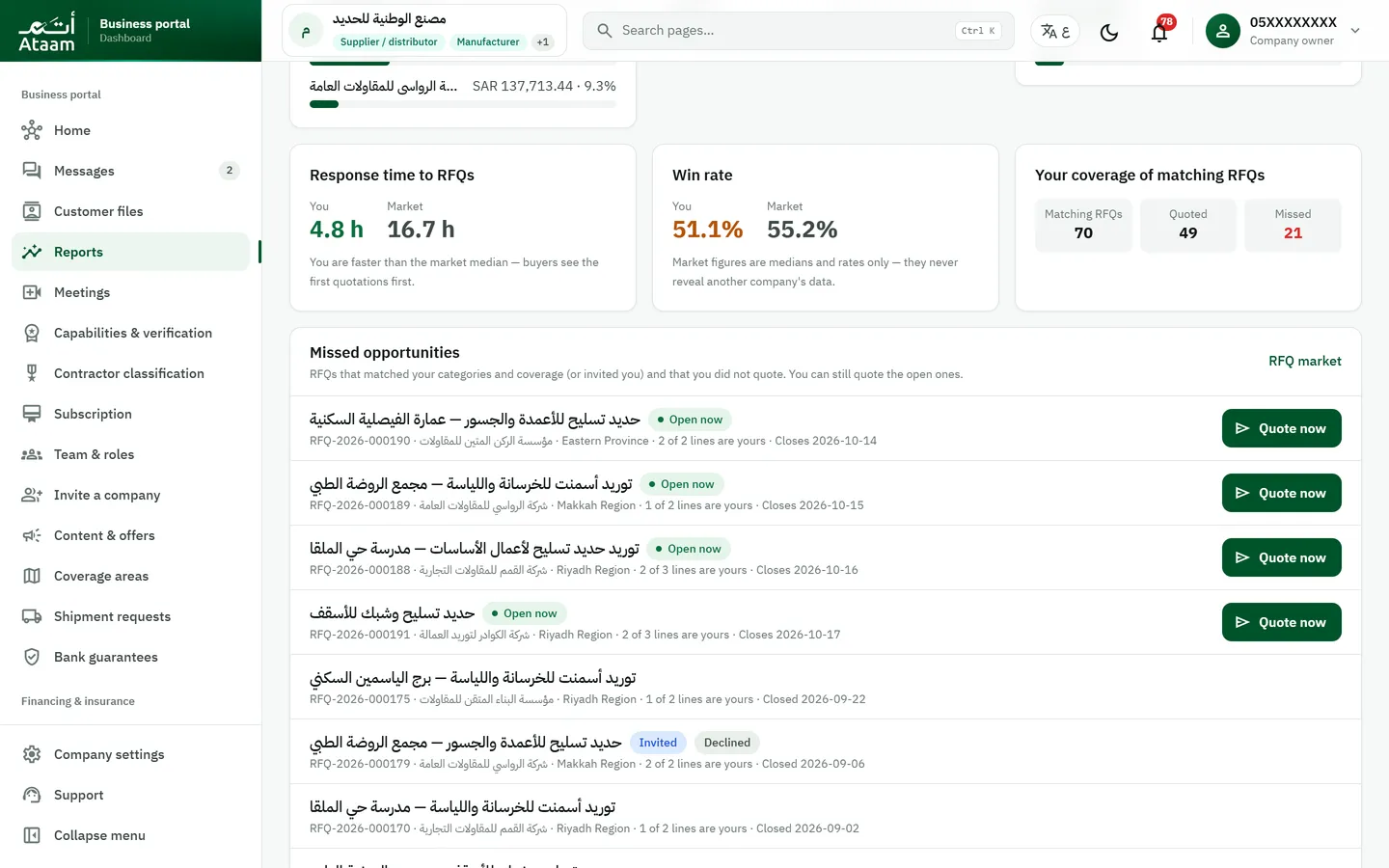Screen dimensions: 1389x868
Task: Collapse the sidebar menu
Action: [x=130, y=835]
